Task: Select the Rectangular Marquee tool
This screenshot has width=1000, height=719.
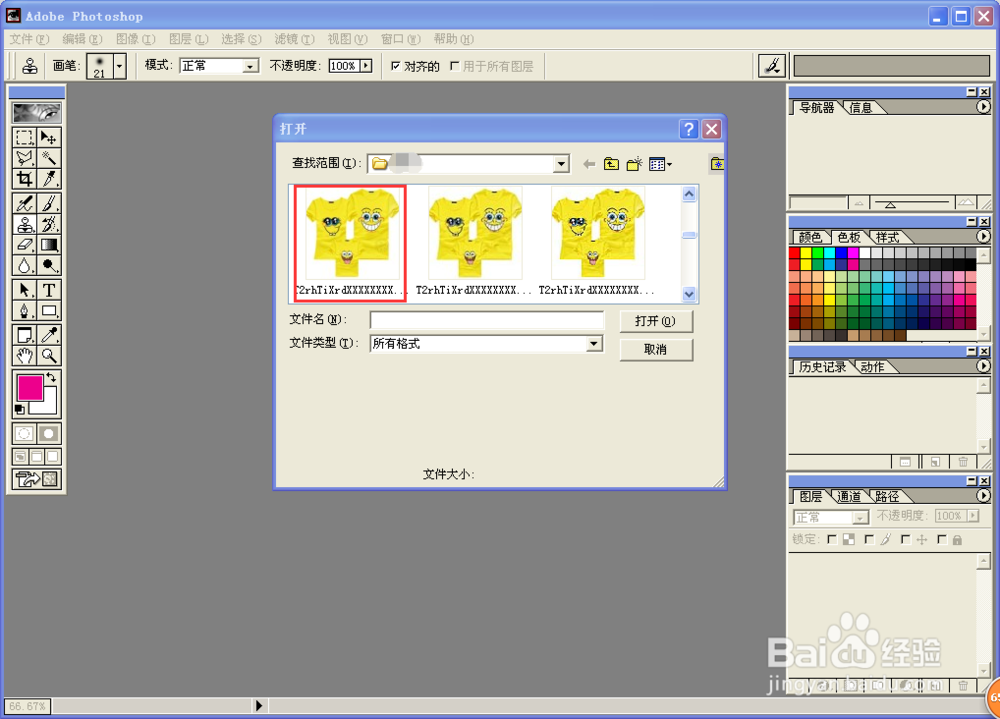Action: [25, 137]
